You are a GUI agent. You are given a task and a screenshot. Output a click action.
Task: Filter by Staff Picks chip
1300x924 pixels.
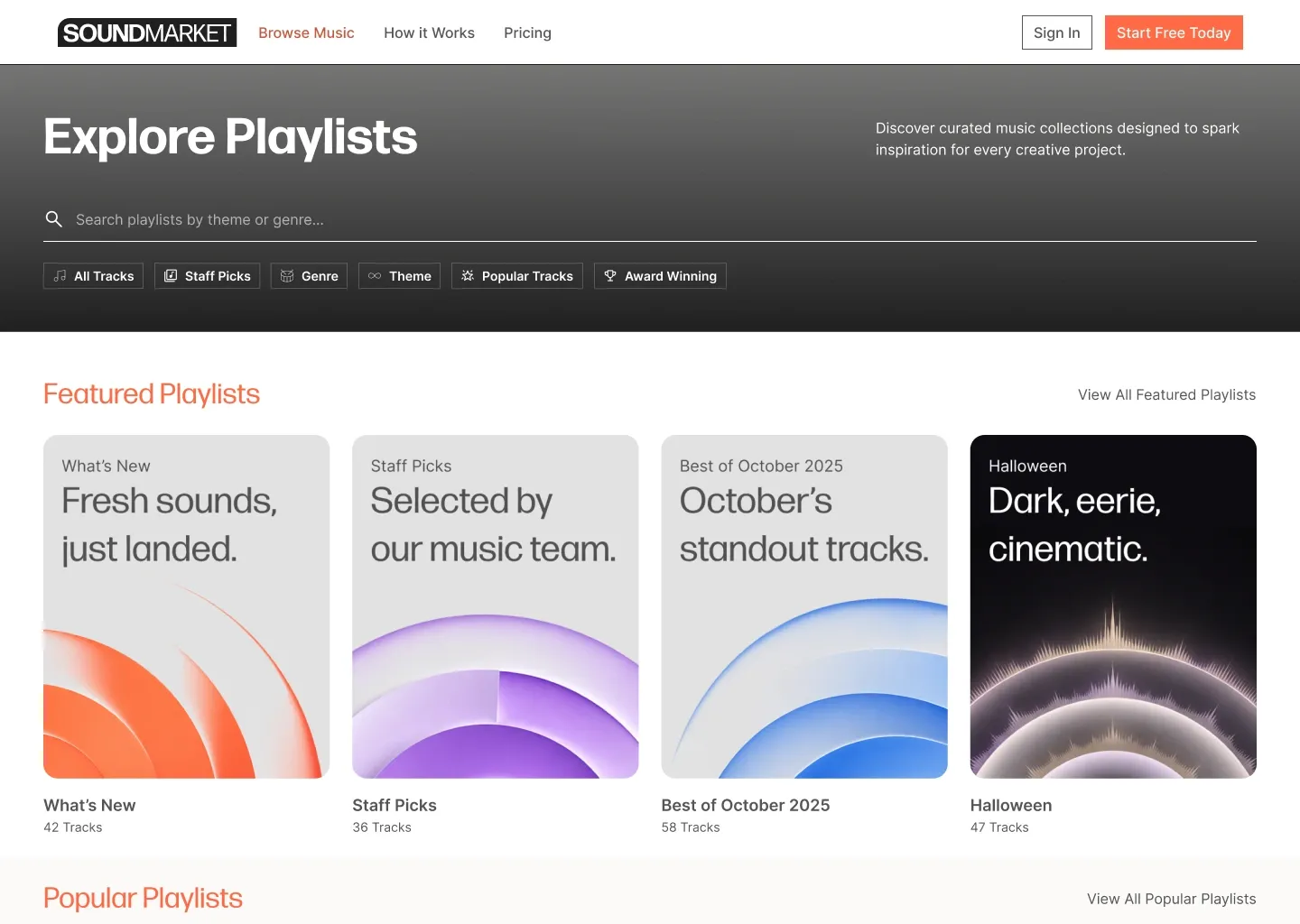coord(207,276)
